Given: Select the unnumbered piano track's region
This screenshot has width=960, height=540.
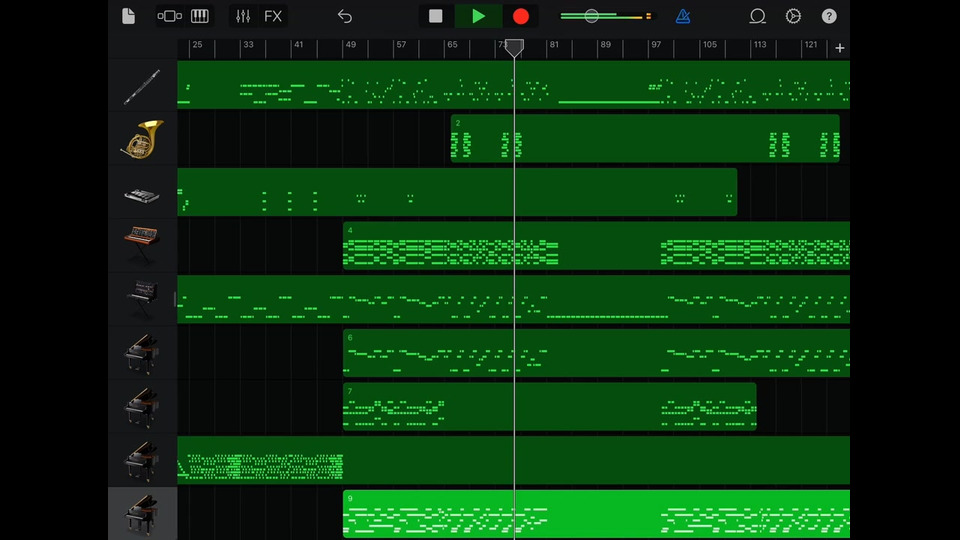Looking at the screenshot, I should point(514,460).
